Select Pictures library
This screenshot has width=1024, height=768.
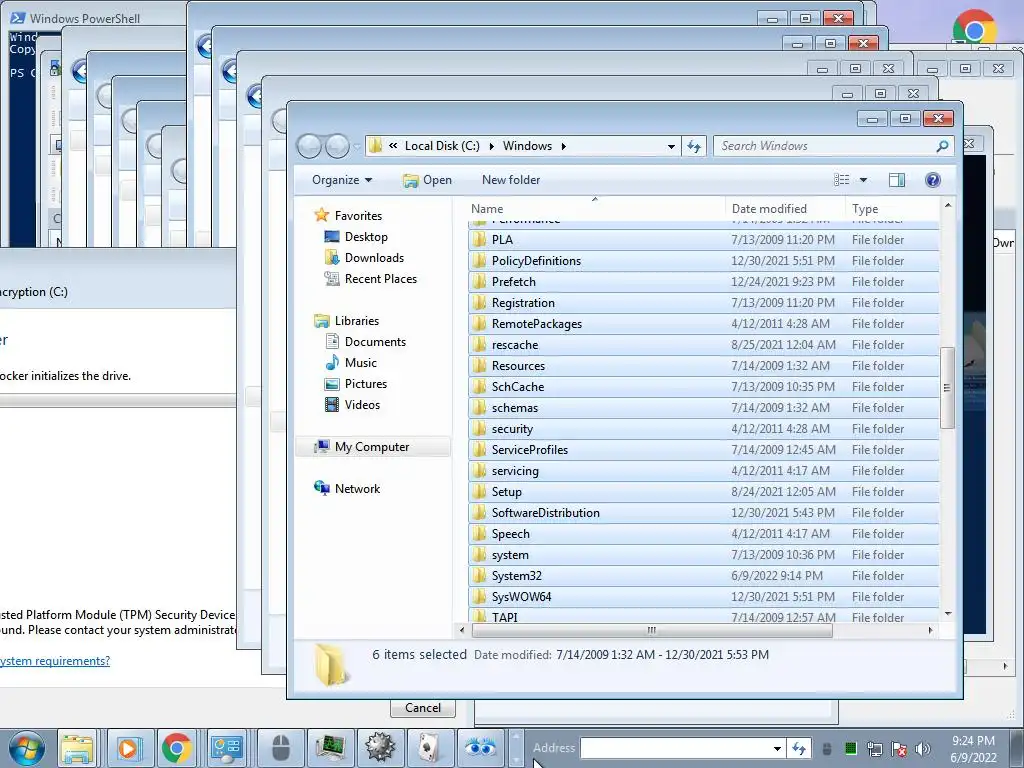(x=366, y=384)
